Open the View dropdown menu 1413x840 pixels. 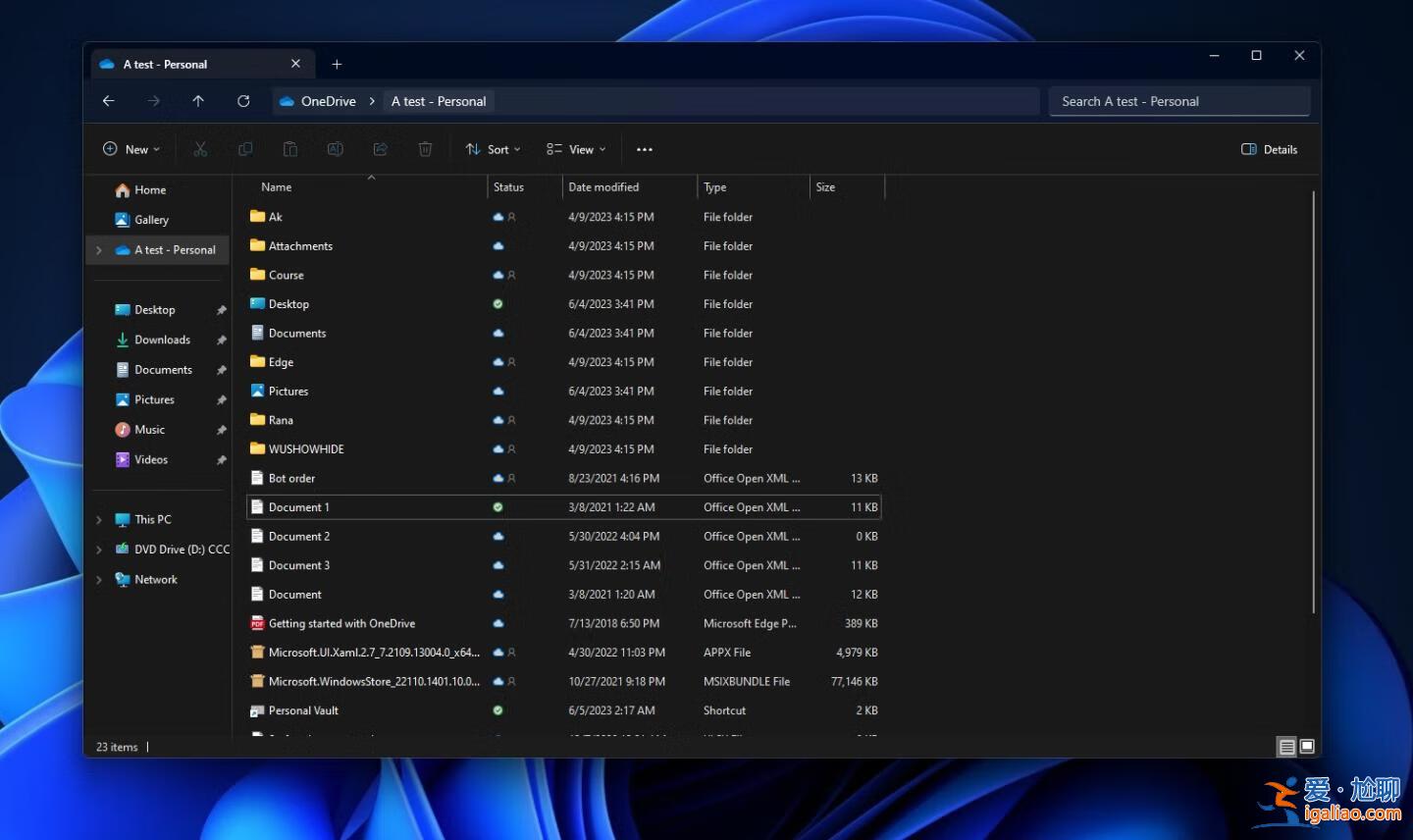pos(576,149)
